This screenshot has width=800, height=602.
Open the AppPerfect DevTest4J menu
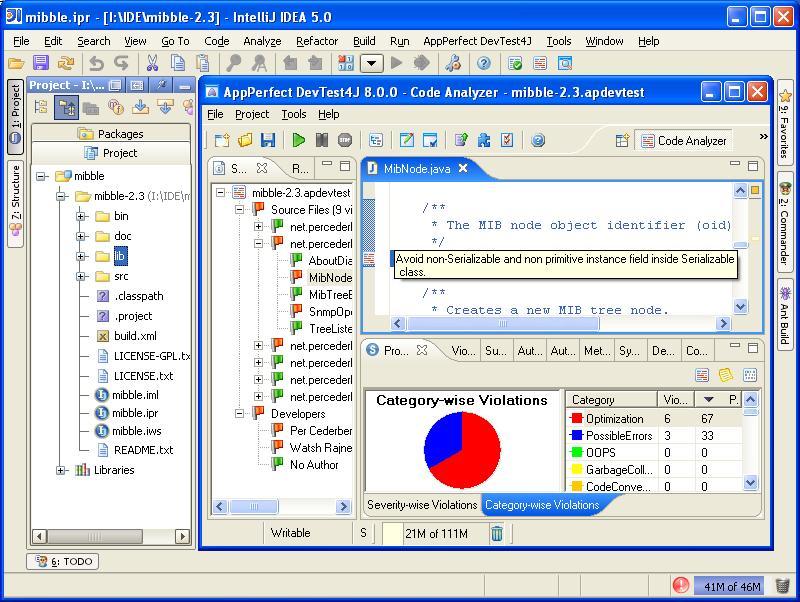(477, 41)
